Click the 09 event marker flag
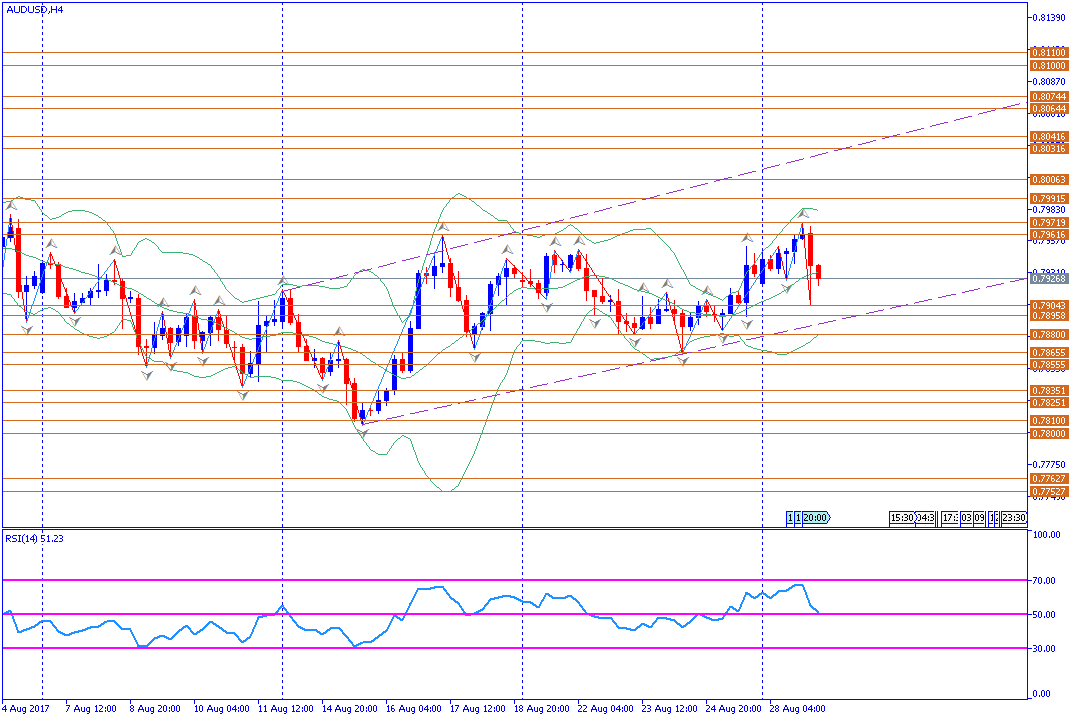 click(x=980, y=517)
